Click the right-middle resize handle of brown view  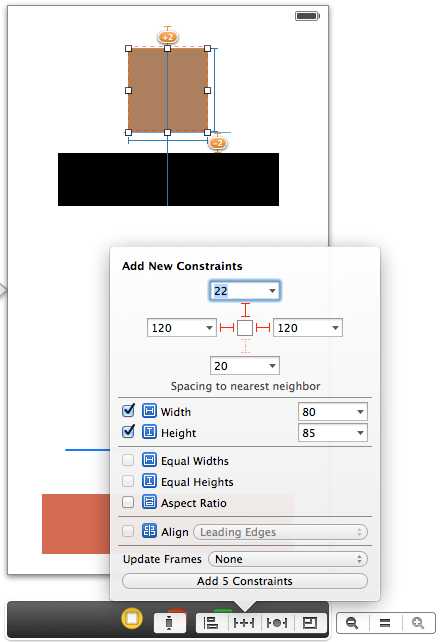[208, 90]
